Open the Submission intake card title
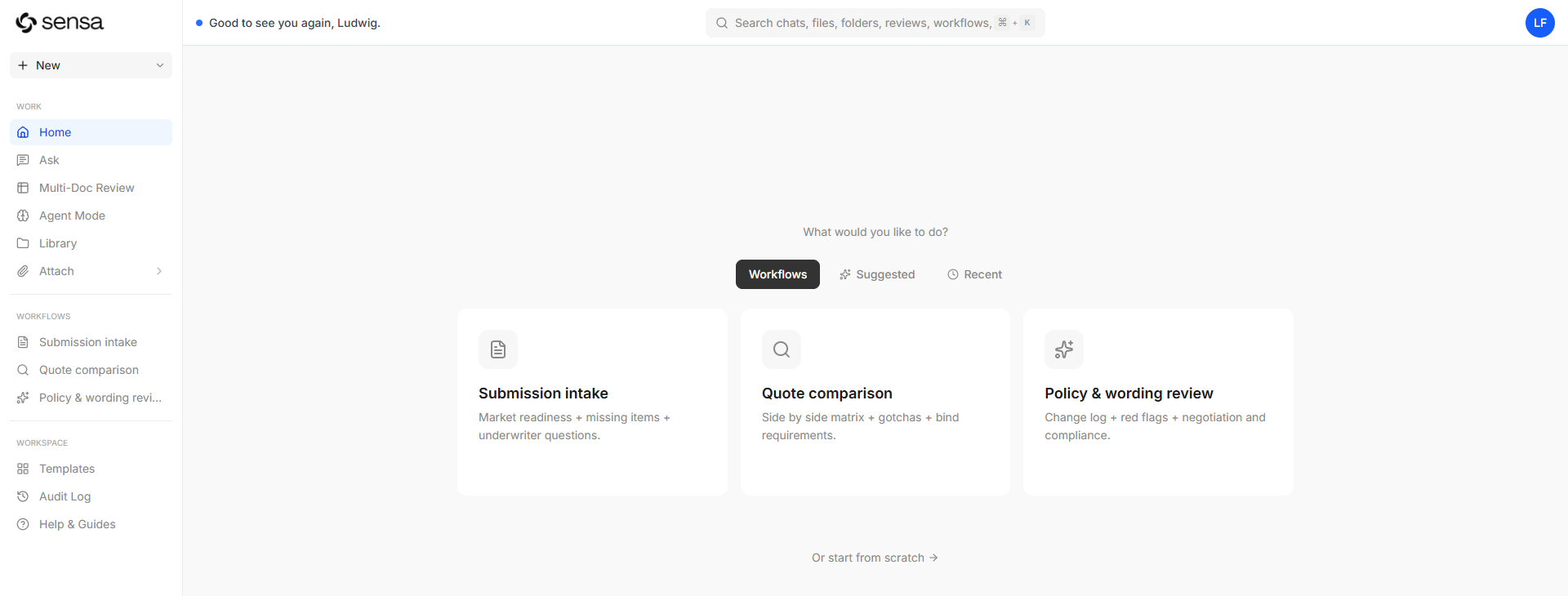 543,394
